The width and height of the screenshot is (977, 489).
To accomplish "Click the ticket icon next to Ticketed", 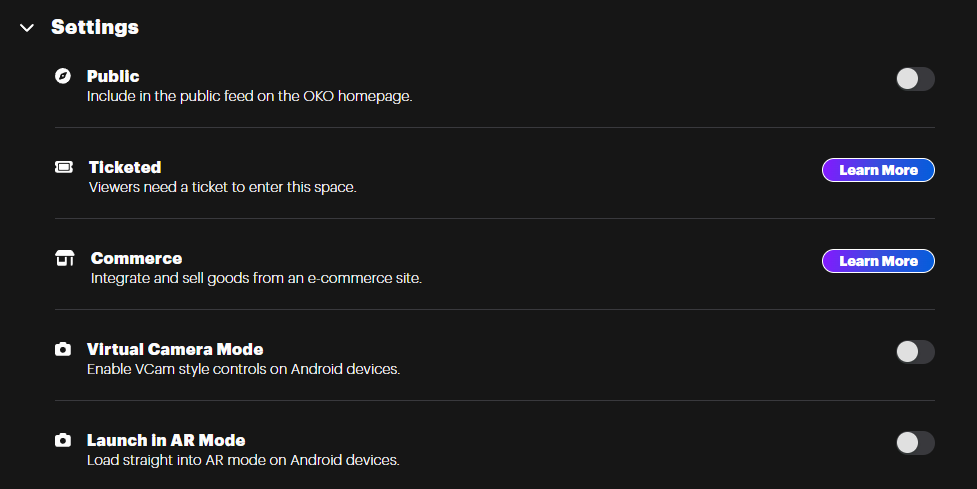I will coord(64,167).
